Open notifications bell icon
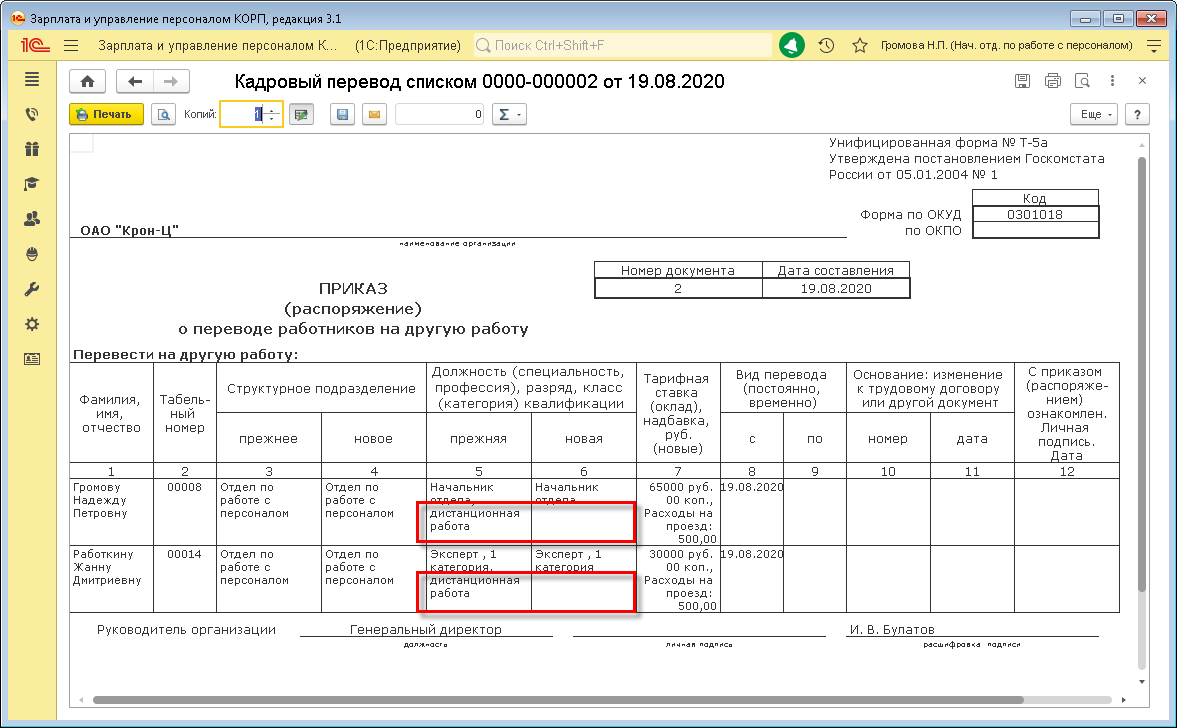This screenshot has height=728, width=1177. tap(791, 46)
